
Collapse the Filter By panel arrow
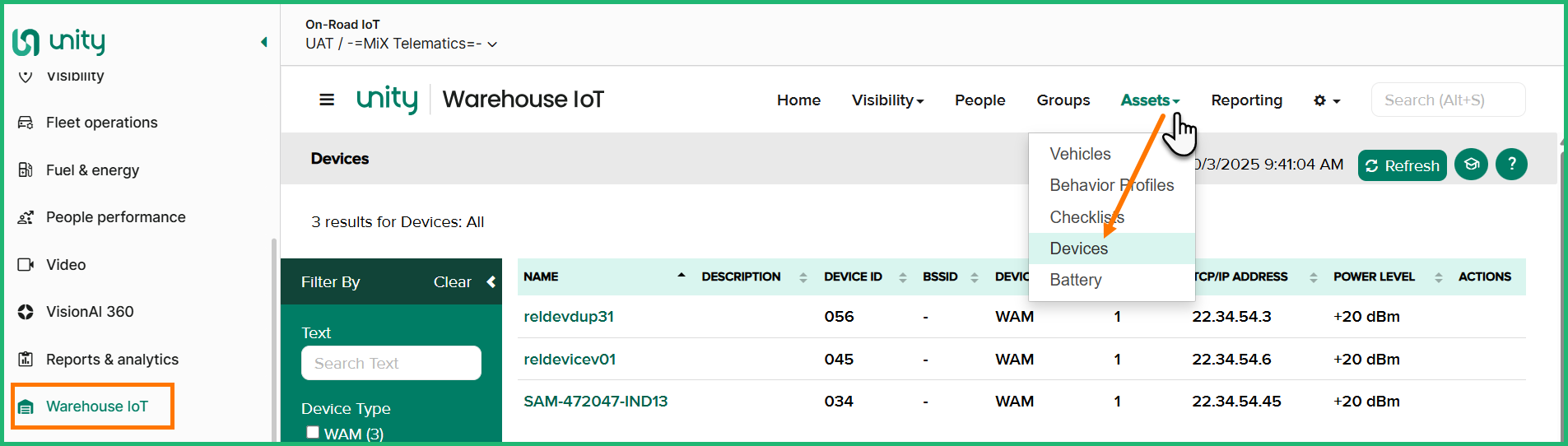point(491,282)
